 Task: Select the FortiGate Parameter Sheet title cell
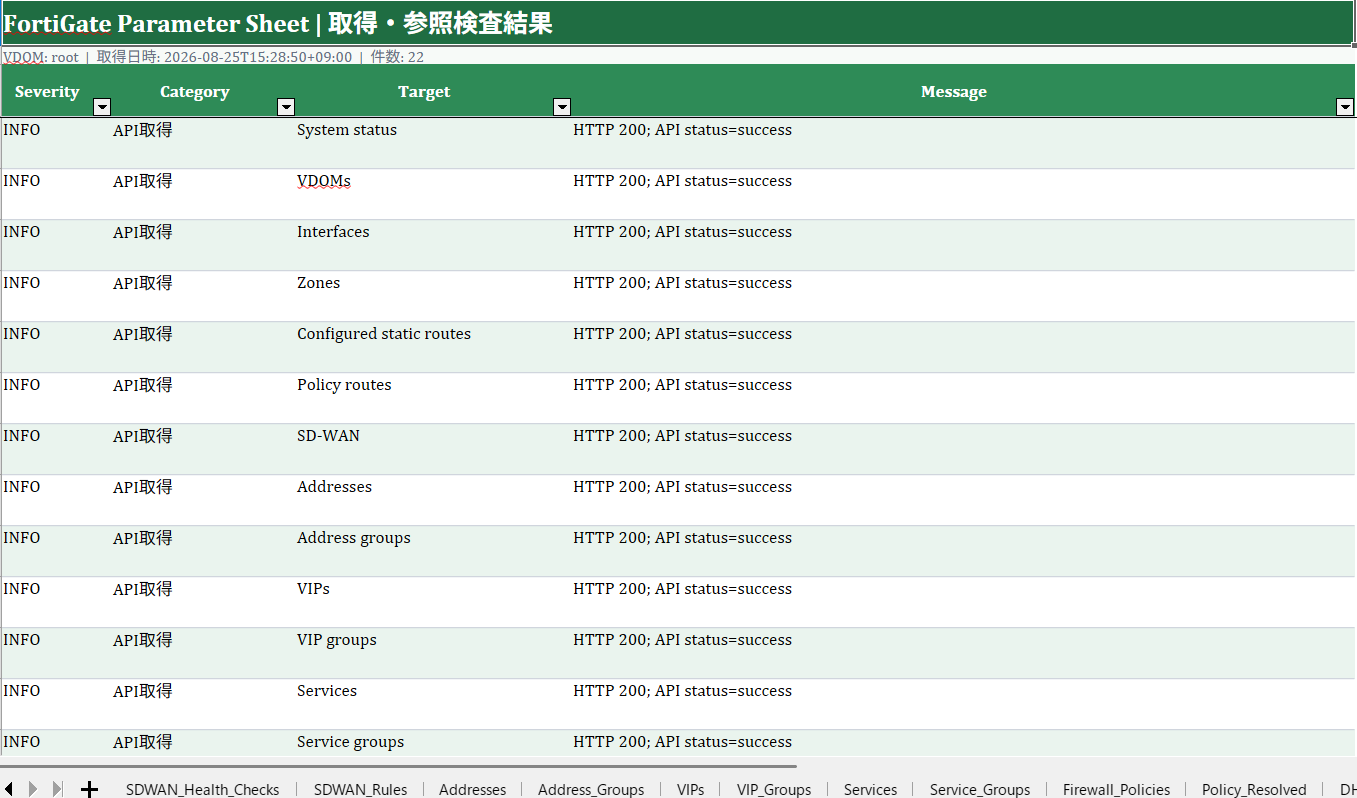(x=678, y=23)
